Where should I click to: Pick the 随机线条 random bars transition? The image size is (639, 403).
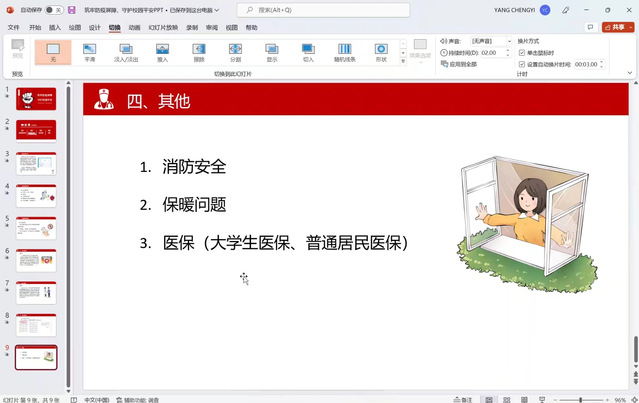click(x=344, y=52)
